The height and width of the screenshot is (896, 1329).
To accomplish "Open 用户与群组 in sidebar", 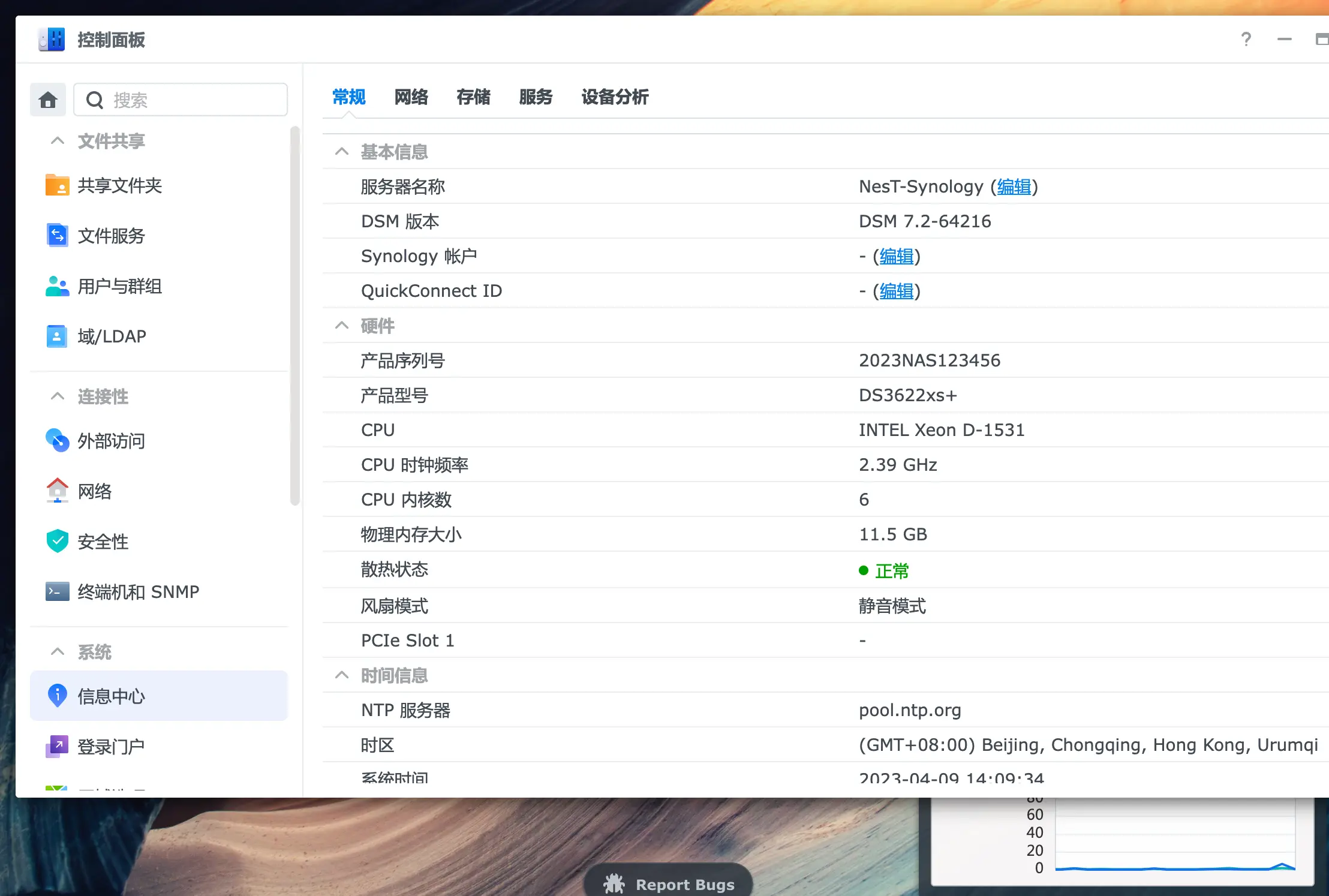I will [x=159, y=286].
